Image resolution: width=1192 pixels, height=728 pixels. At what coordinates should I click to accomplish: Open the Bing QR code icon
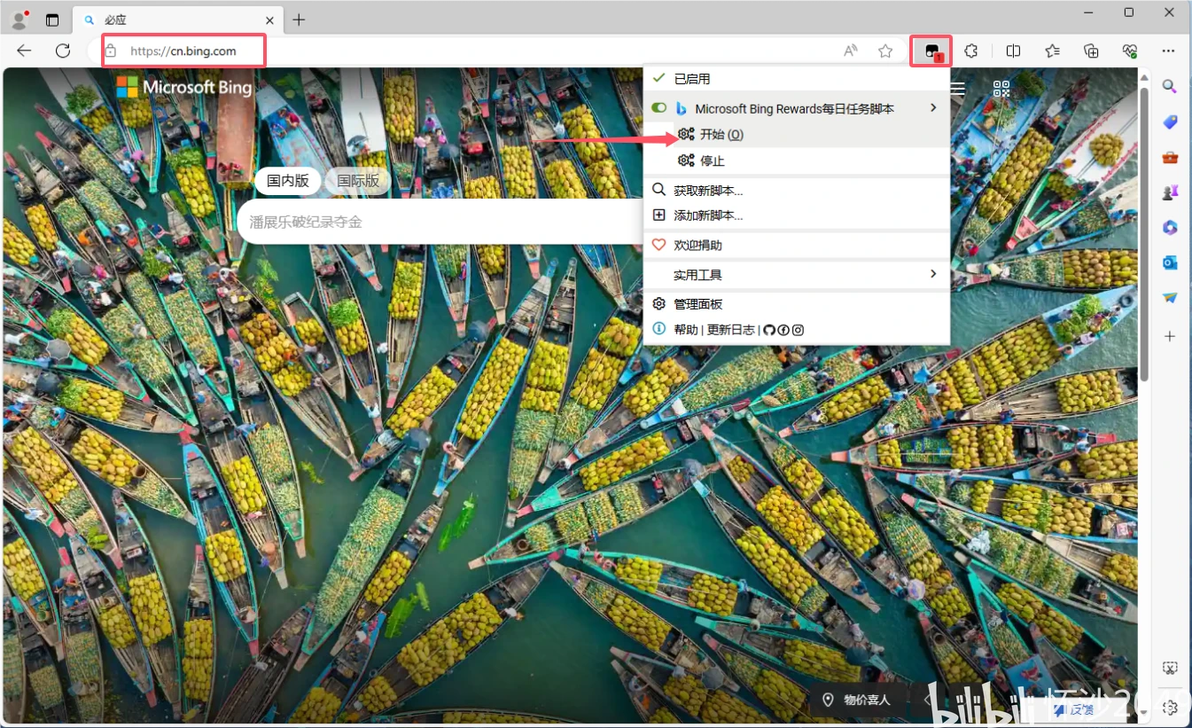point(1001,88)
